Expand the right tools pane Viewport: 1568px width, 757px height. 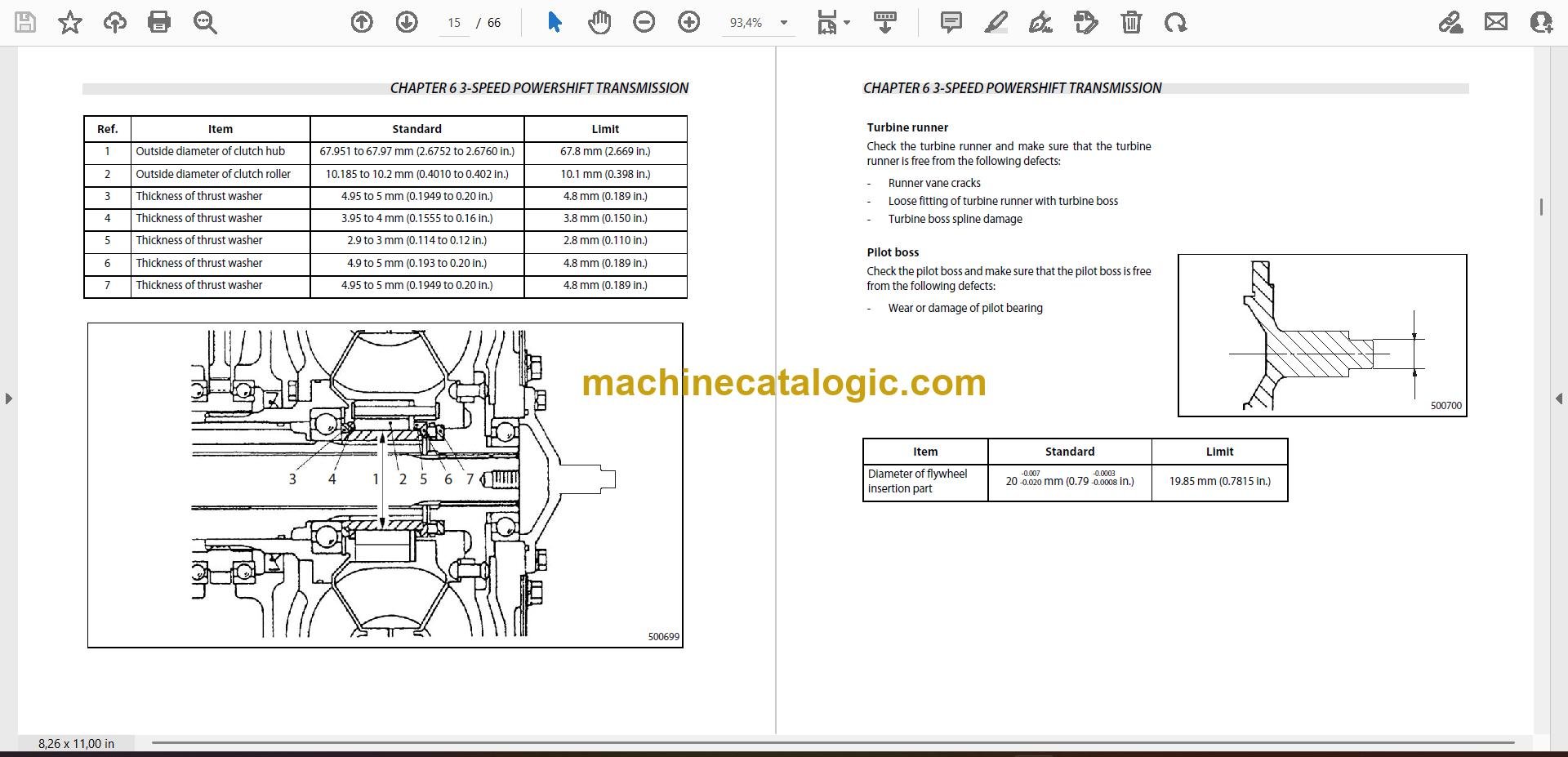click(x=1559, y=399)
